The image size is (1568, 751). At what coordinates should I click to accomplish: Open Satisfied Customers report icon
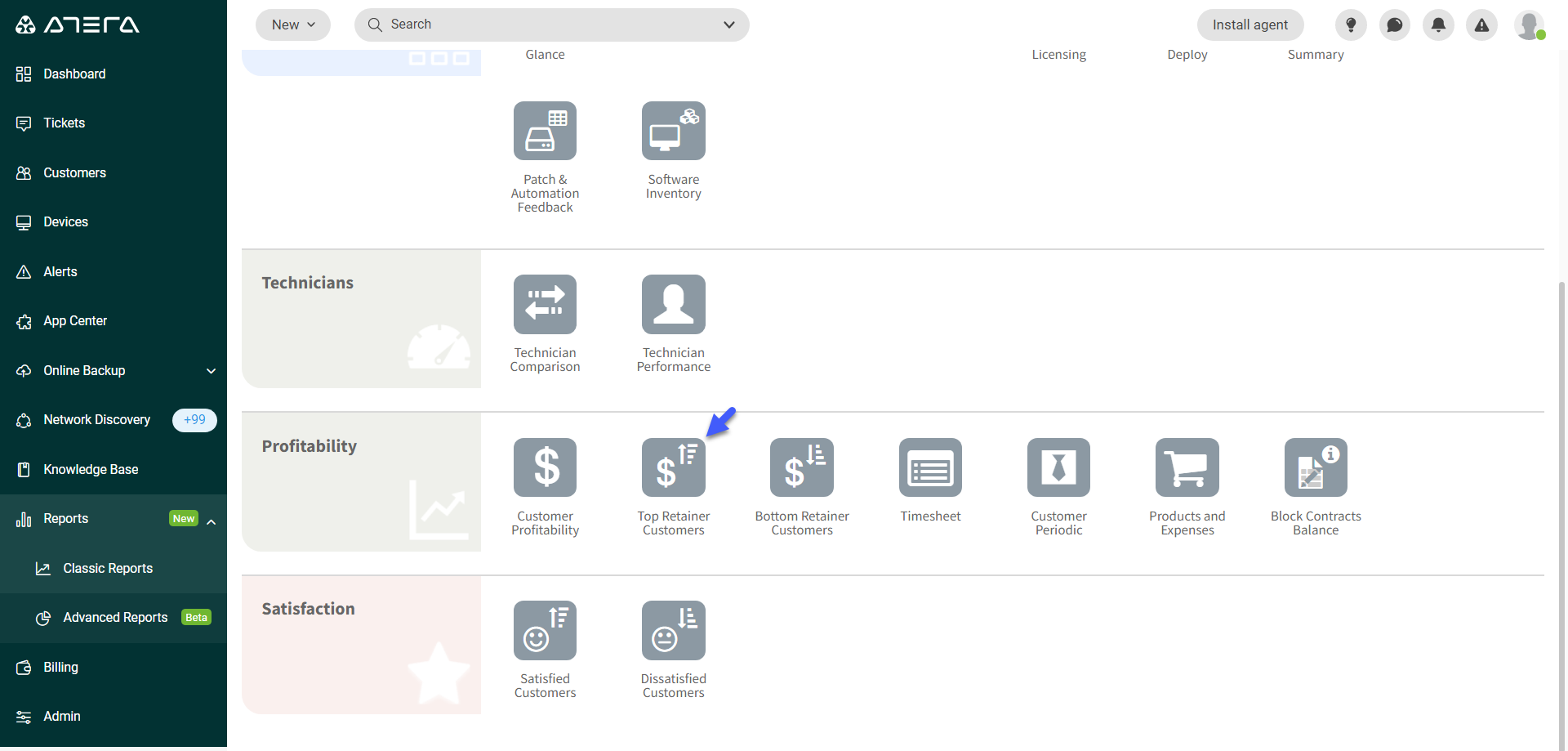point(545,630)
